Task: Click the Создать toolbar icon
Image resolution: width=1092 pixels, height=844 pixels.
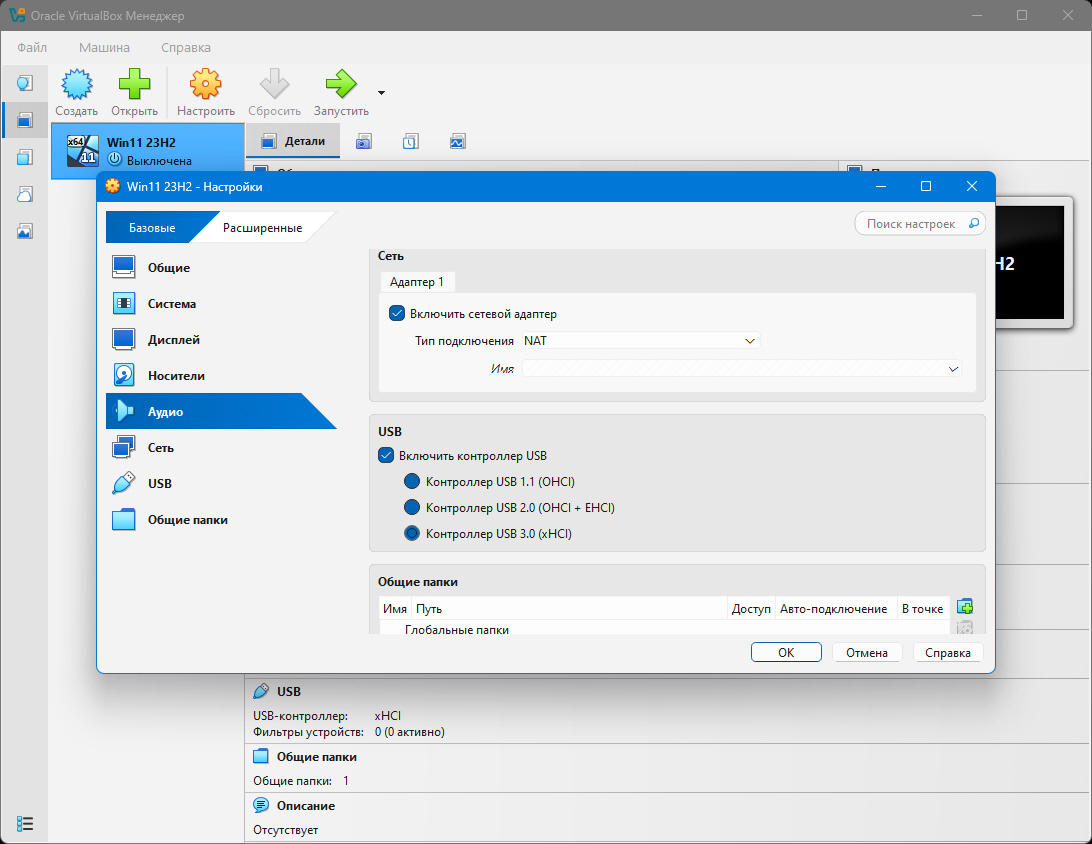Action: pos(76,85)
